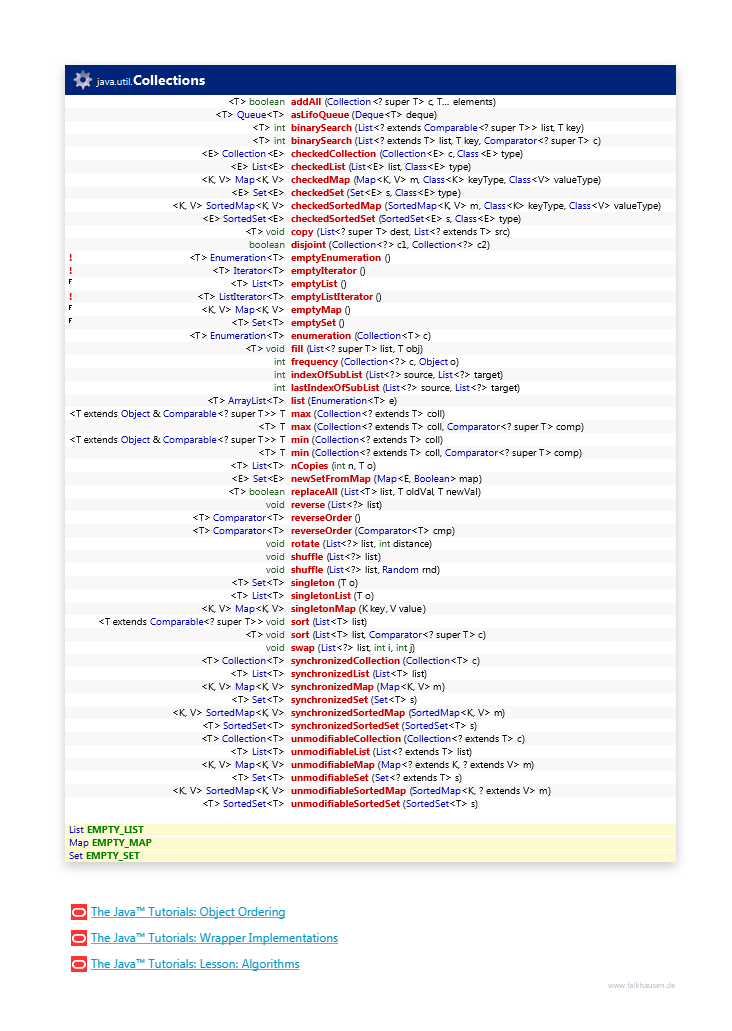The width and height of the screenshot is (732, 1031).
Task: Click the unmodifiableSet method name
Action: point(329,779)
